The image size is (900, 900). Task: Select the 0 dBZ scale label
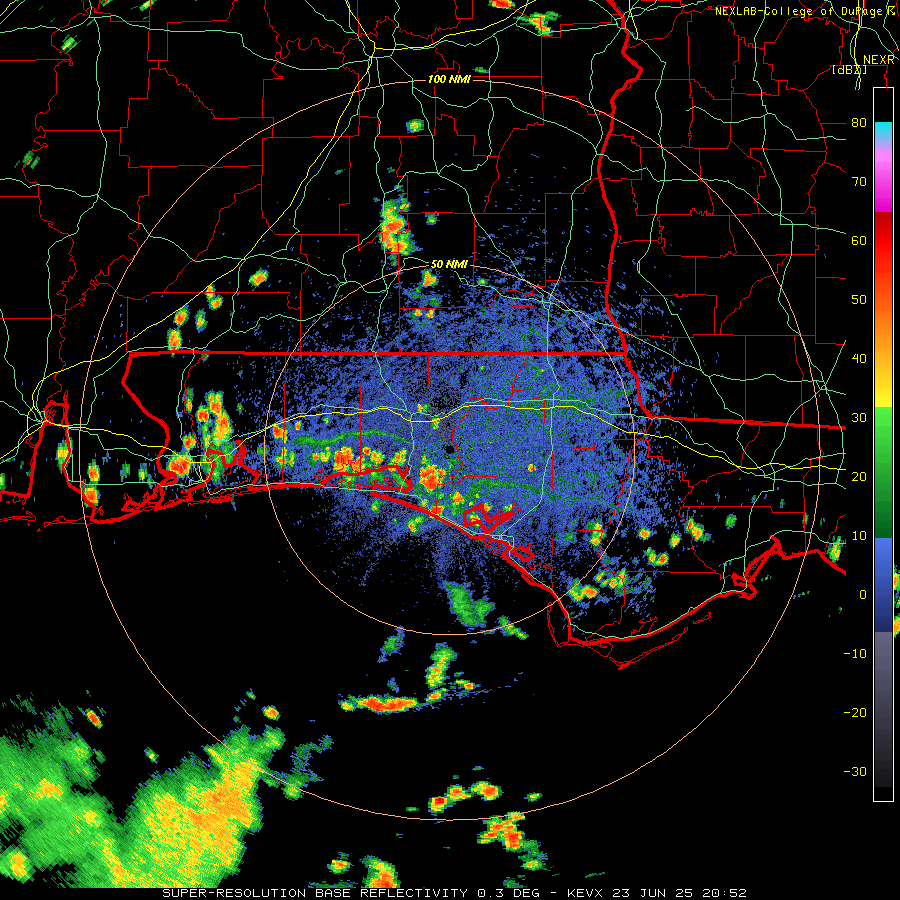pyautogui.click(x=863, y=595)
